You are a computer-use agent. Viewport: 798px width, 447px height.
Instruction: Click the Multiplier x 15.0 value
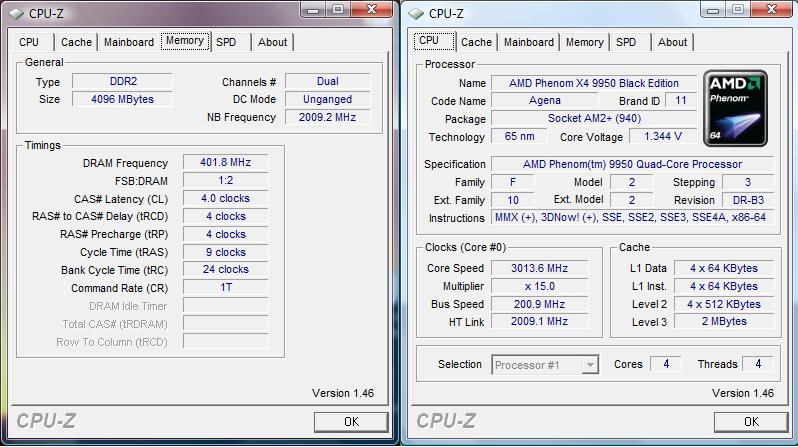[x=539, y=286]
